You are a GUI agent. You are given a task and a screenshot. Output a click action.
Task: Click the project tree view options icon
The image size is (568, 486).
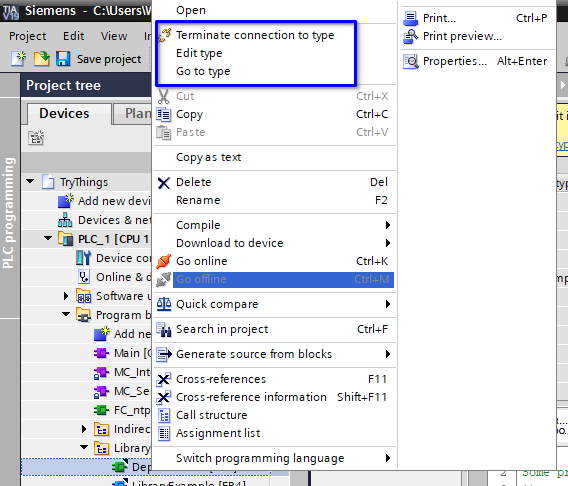(x=36, y=138)
